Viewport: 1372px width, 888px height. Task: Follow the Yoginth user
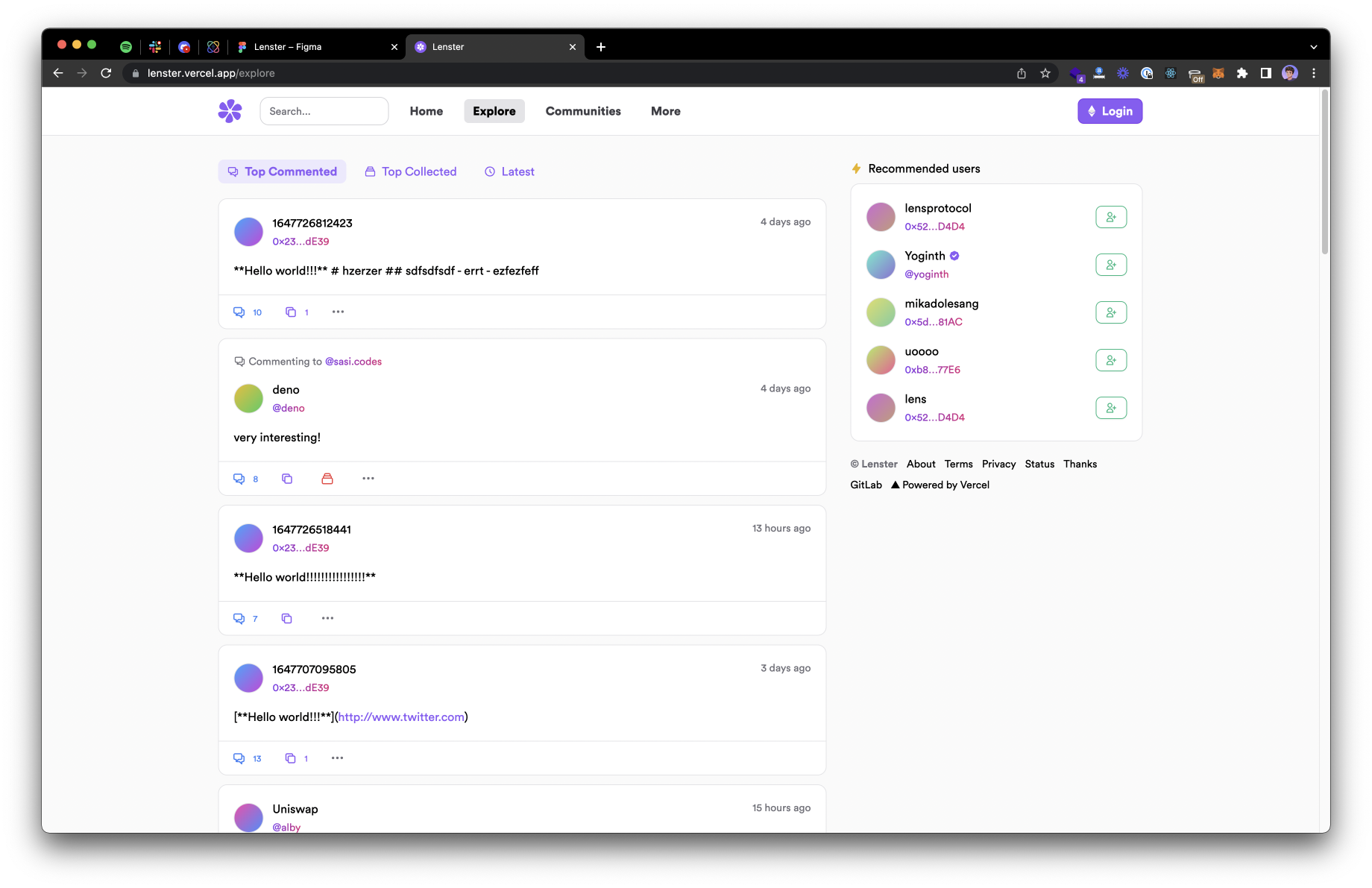click(1111, 265)
